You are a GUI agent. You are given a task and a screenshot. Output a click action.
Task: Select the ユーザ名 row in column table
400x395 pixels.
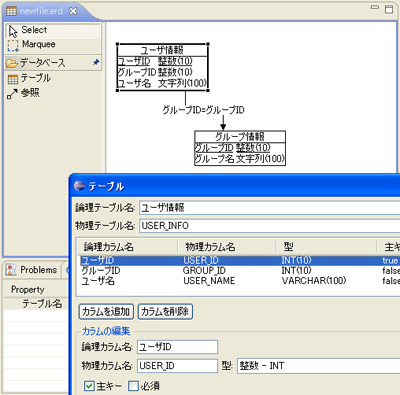coord(240,281)
